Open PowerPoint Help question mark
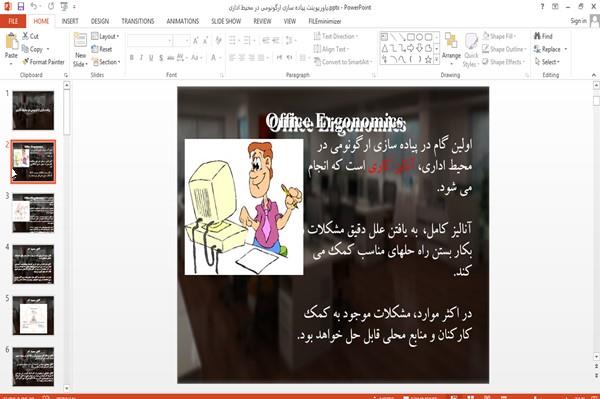The width and height of the screenshot is (600, 399). (x=542, y=7)
